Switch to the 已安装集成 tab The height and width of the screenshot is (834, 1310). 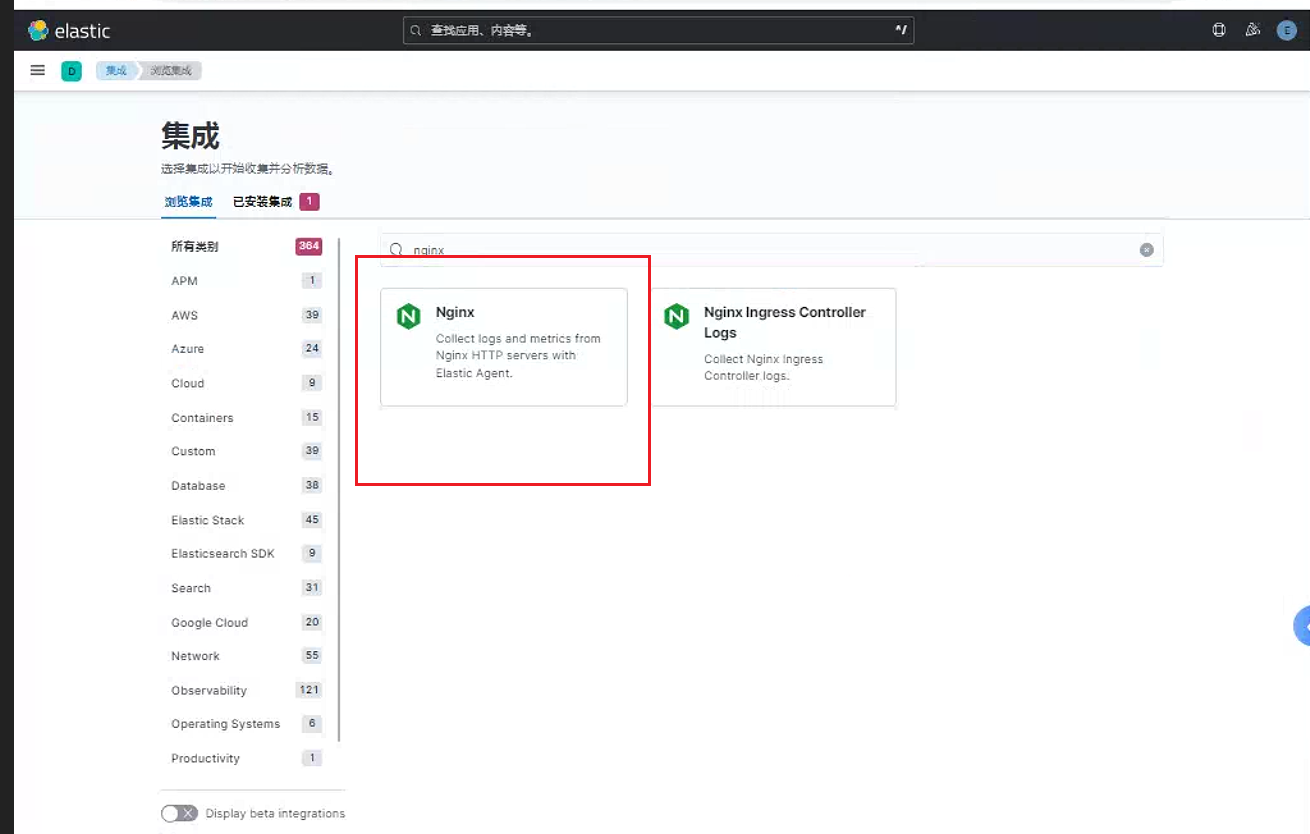275,202
